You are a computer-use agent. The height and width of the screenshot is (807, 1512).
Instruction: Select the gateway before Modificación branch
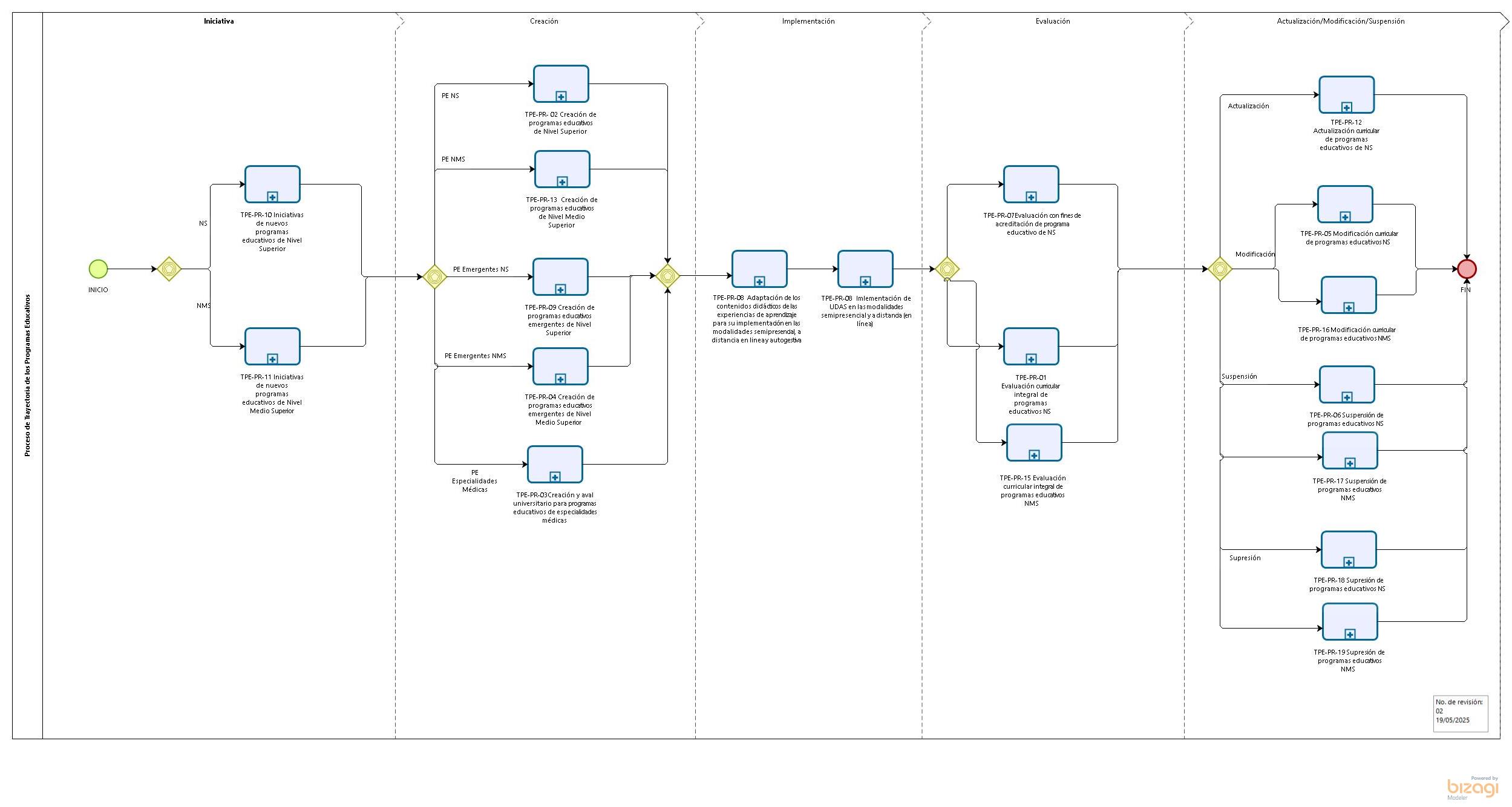pyautogui.click(x=1220, y=269)
